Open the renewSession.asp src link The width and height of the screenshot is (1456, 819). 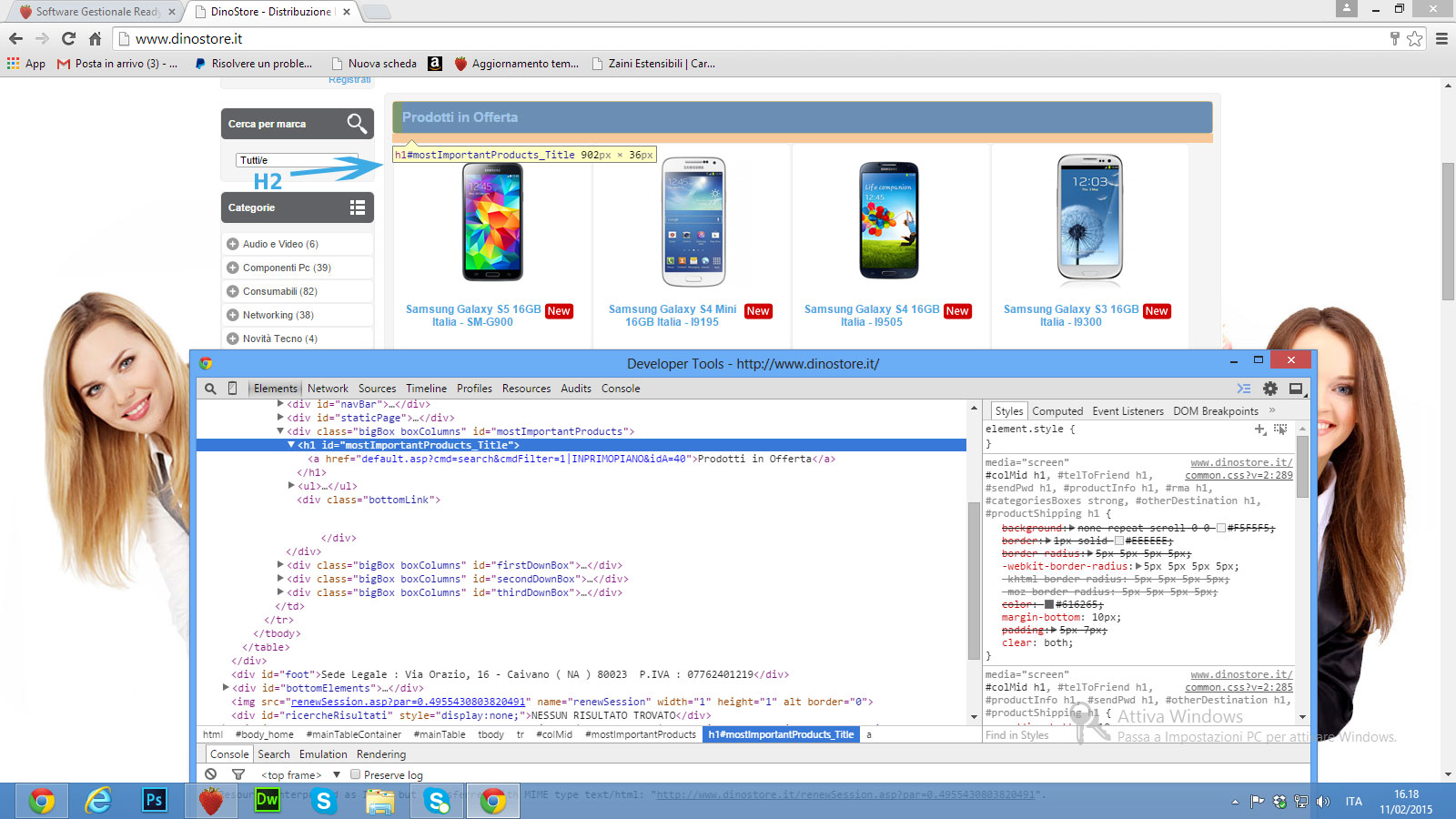409,702
